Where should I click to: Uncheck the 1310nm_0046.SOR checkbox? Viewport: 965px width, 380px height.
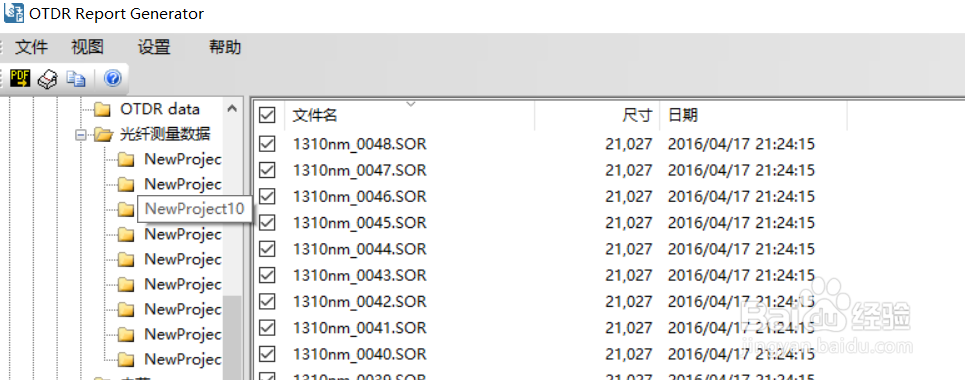267,196
